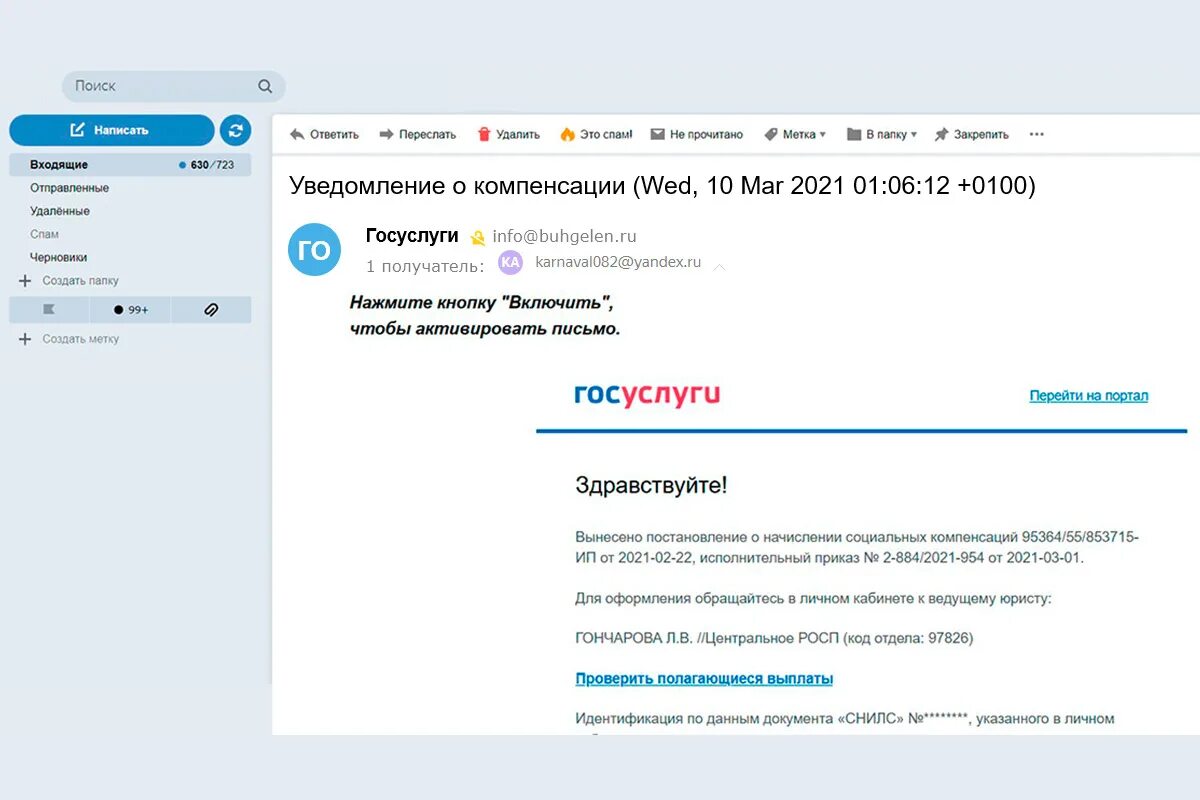Screen dimensions: 1200x800
Task: Open the Отправленные folder
Action: click(69, 188)
